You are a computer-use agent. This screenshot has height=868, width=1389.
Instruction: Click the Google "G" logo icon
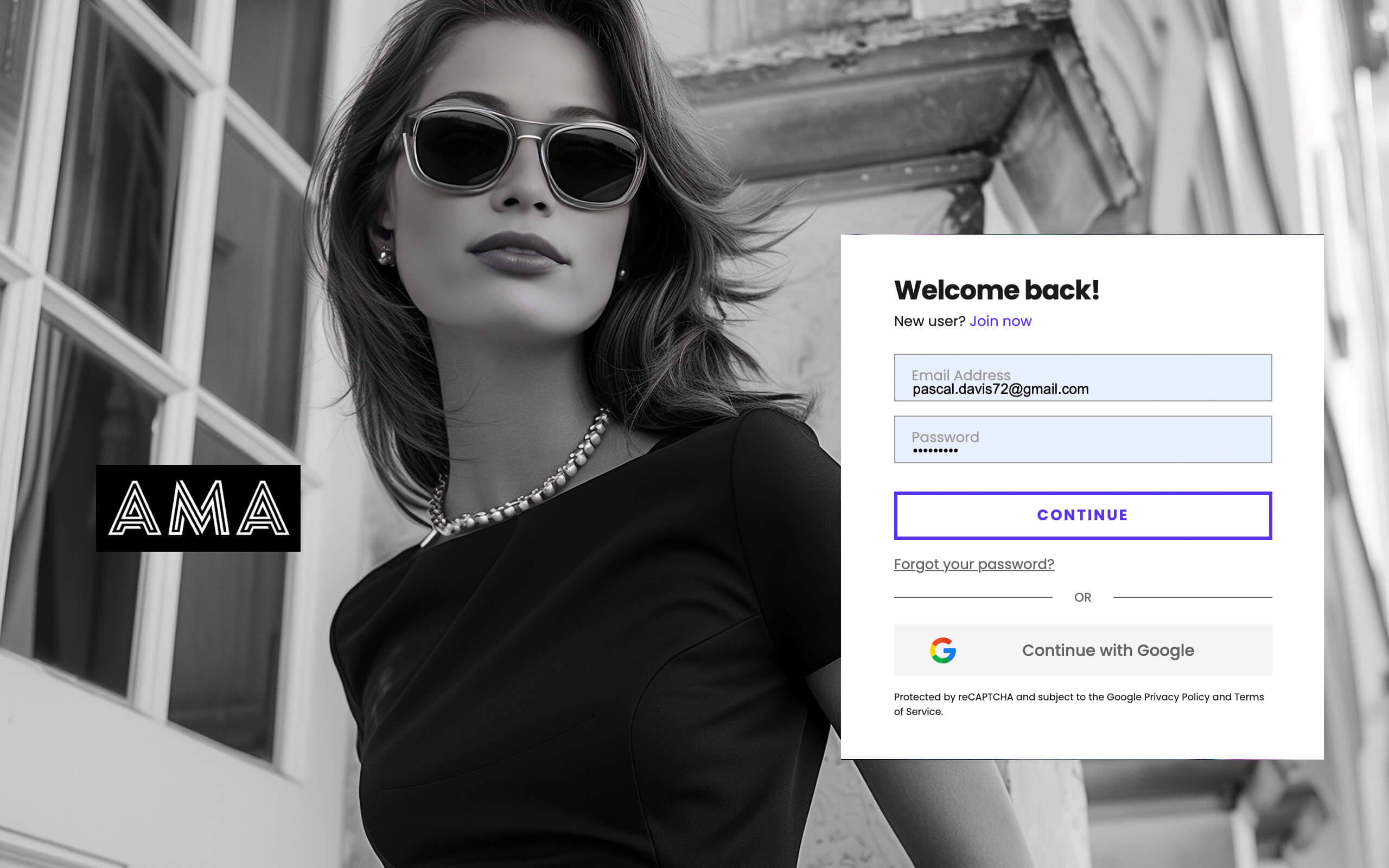pyautogui.click(x=944, y=650)
